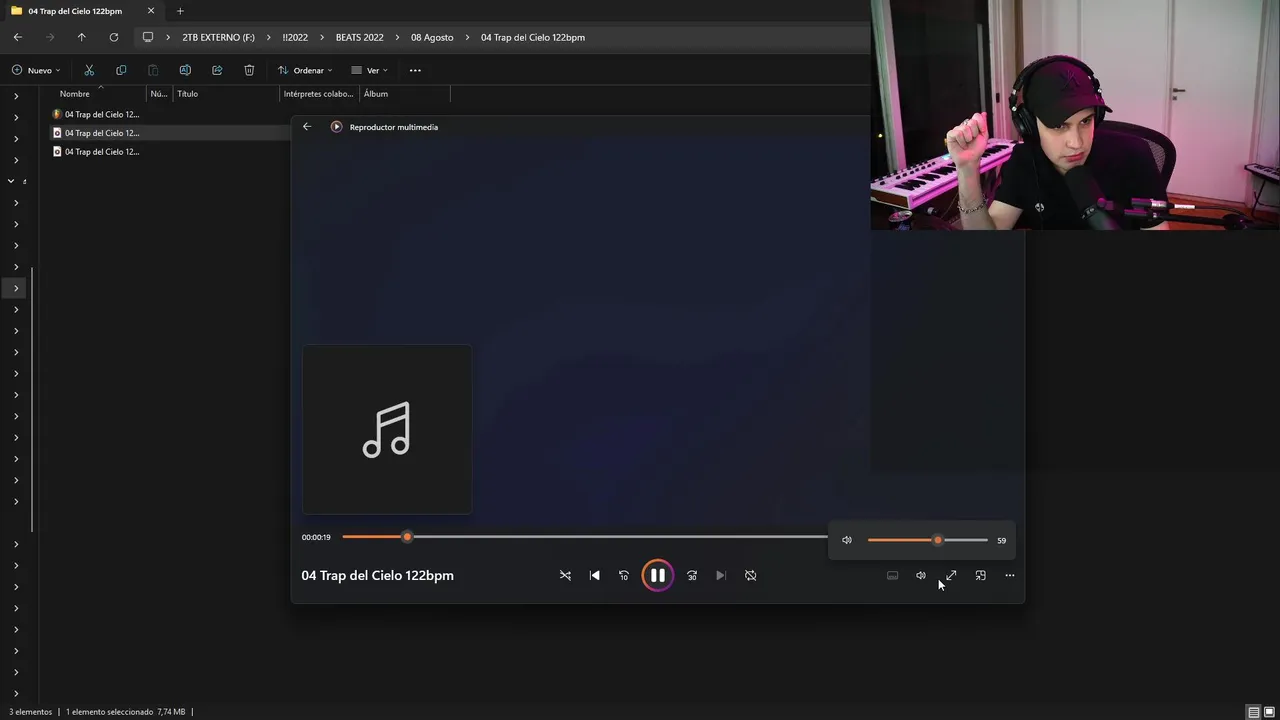Viewport: 1280px width, 720px height.
Task: Go to the !!2022 breadcrumb folder
Action: pyautogui.click(x=295, y=37)
